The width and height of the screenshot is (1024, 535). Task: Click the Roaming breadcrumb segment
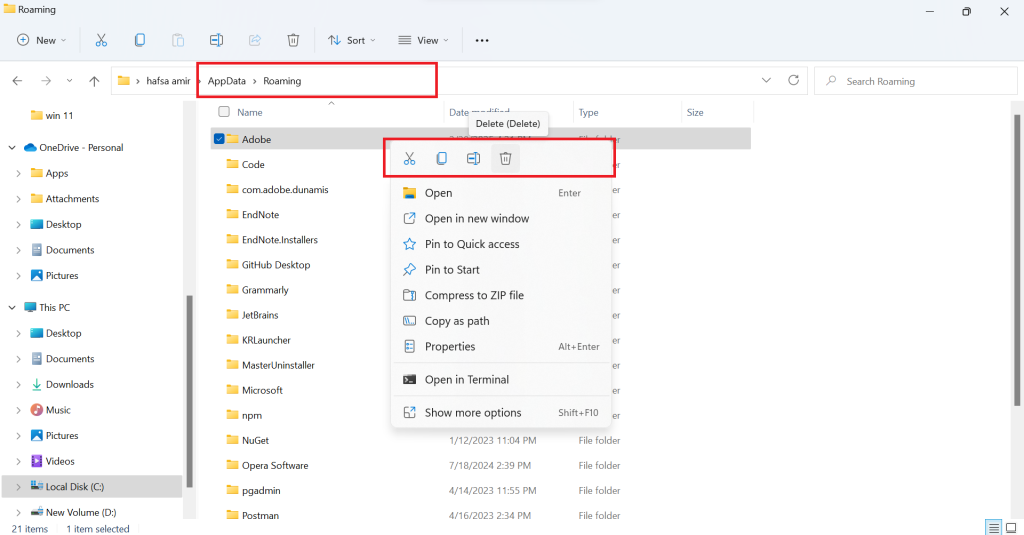[x=282, y=81]
